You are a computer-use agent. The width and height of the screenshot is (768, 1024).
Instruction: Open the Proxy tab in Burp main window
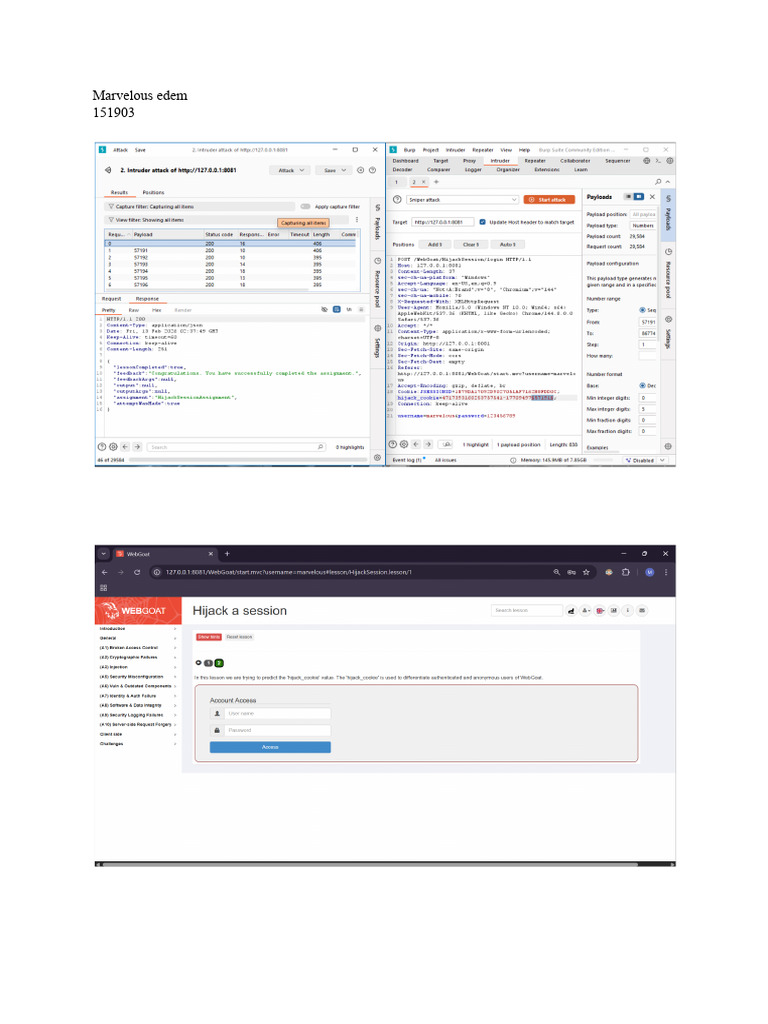click(x=469, y=161)
